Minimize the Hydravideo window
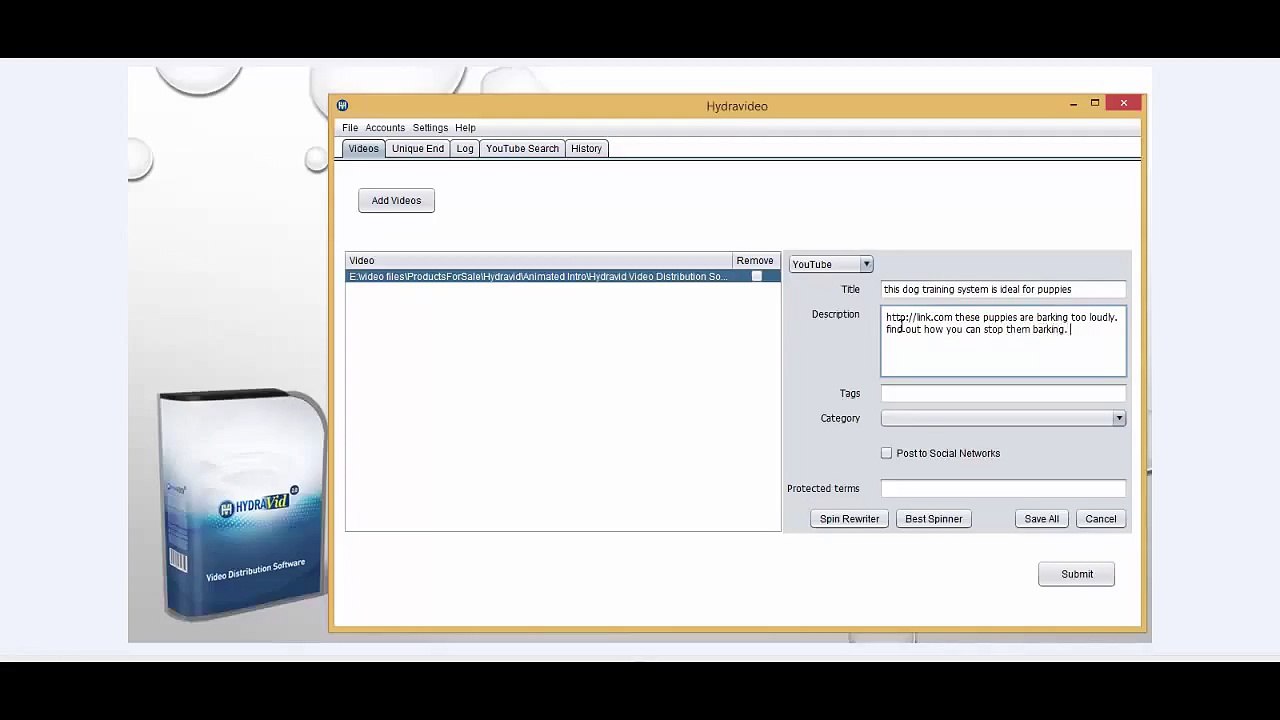 pyautogui.click(x=1073, y=104)
